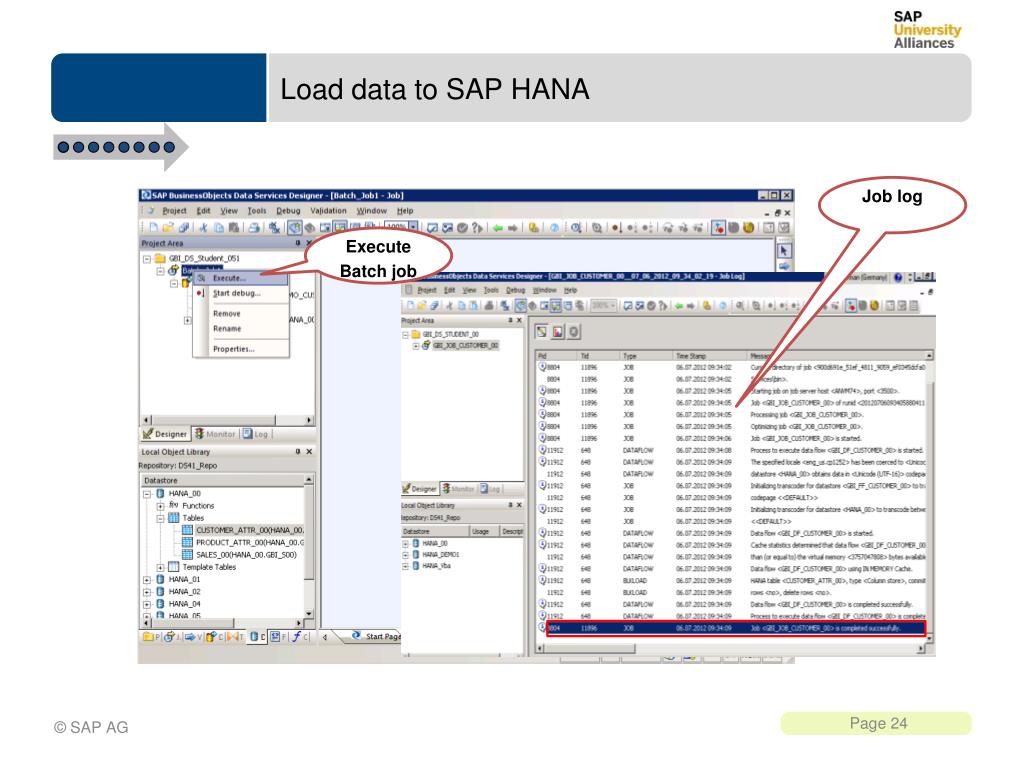
Task: Open Formats tab icon in object library
Action: click(279, 636)
